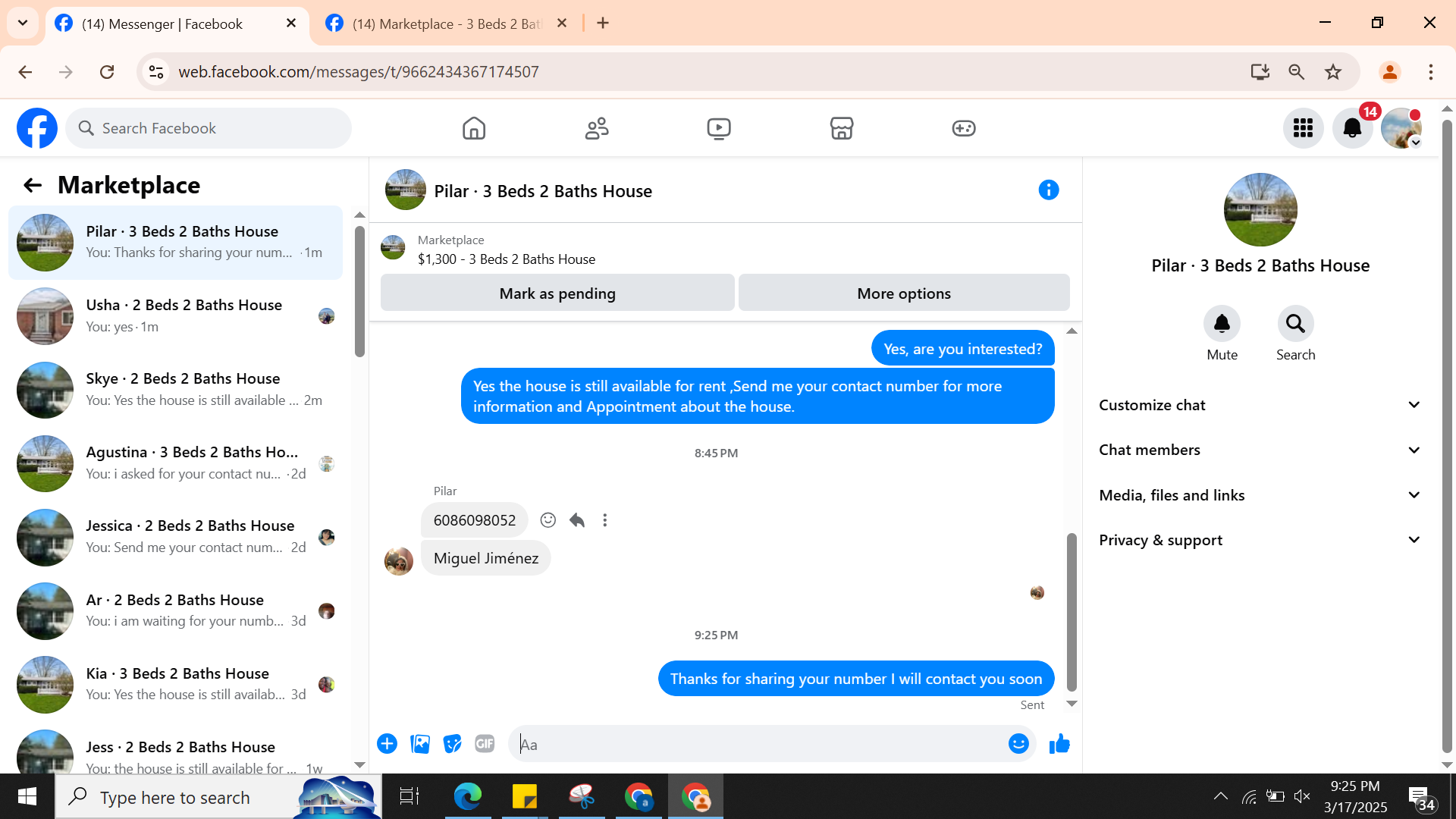The image size is (1456, 819).
Task: Open the notifications bell with 14 badge
Action: point(1353,128)
